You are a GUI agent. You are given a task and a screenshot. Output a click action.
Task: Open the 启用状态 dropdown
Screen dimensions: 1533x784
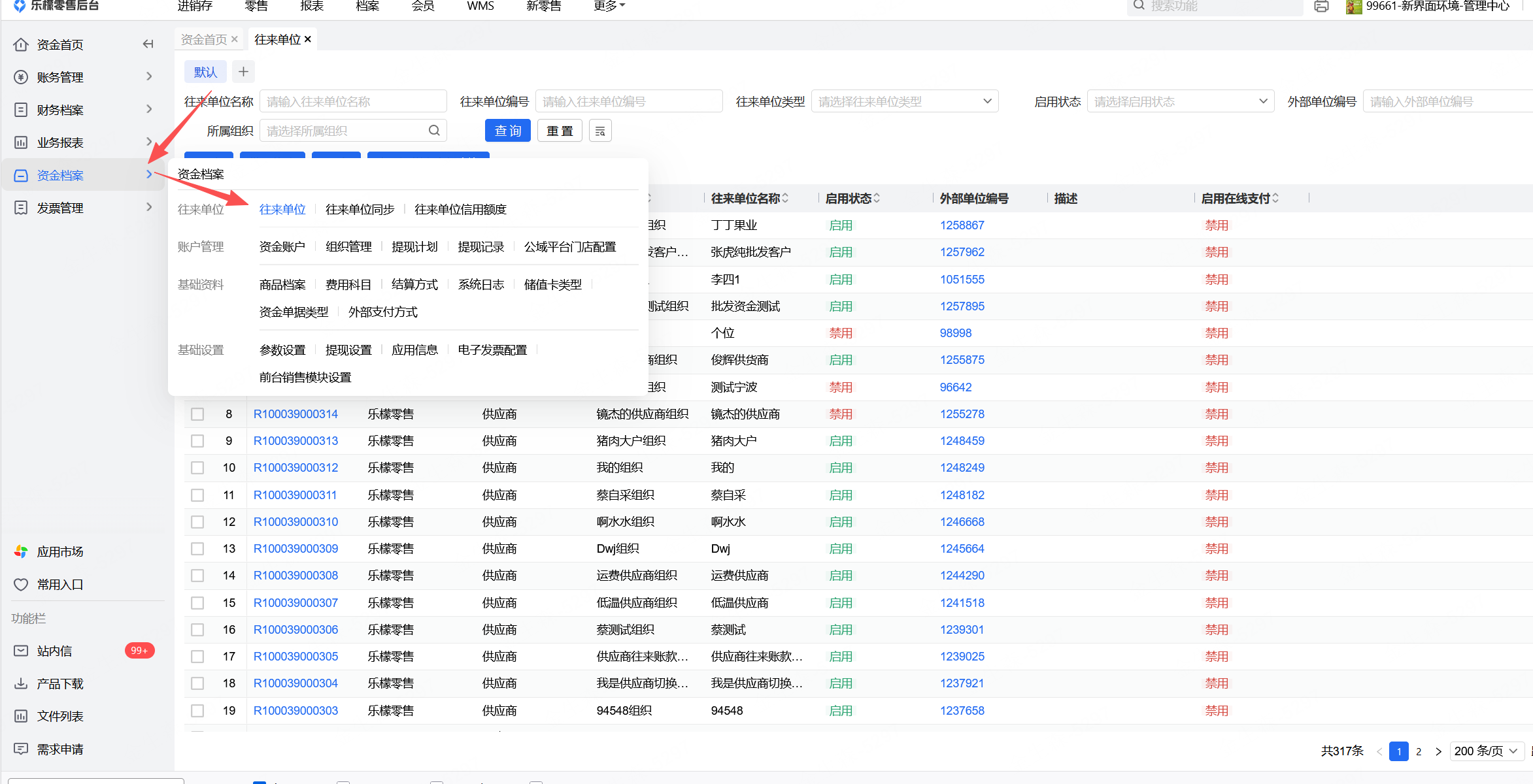[x=1180, y=102]
